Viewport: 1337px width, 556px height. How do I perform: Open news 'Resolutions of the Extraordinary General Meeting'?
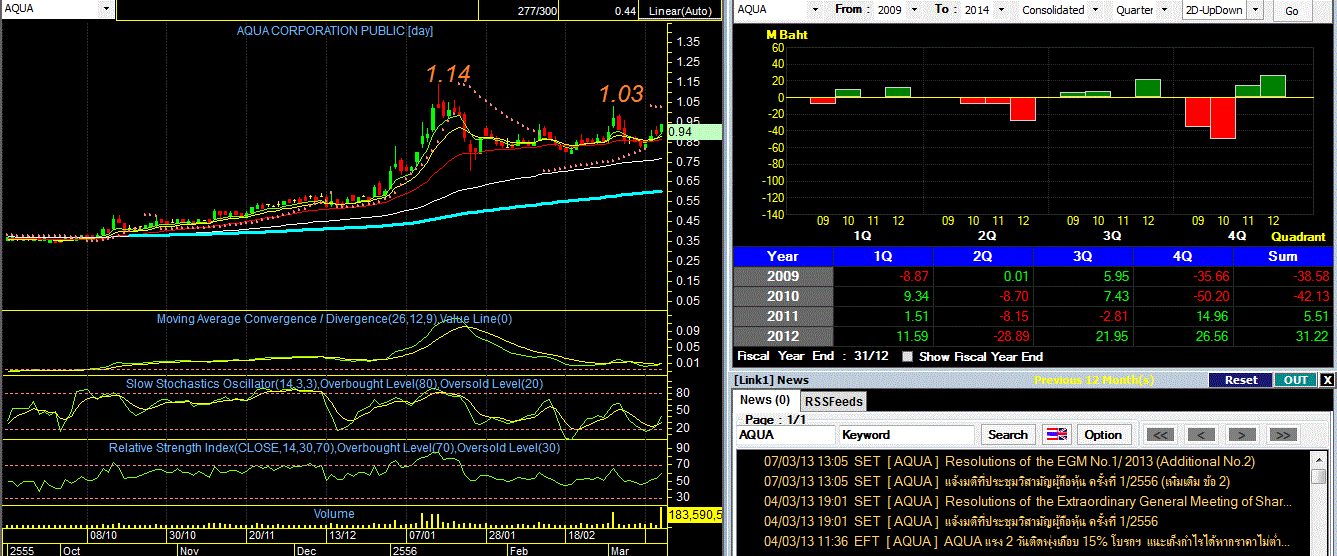[1118, 501]
